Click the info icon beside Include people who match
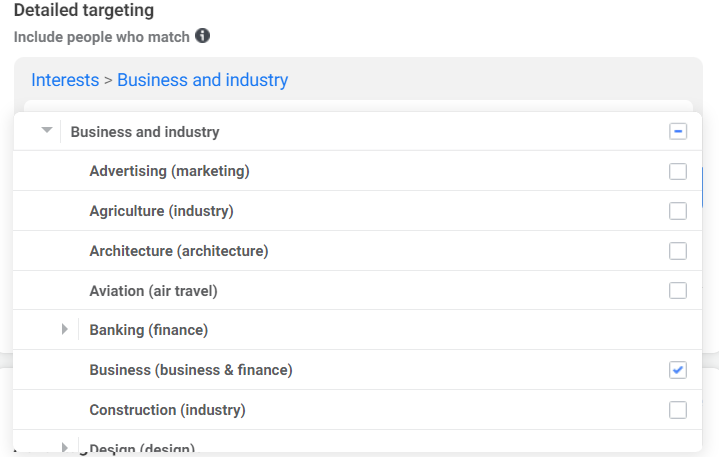 [x=203, y=36]
